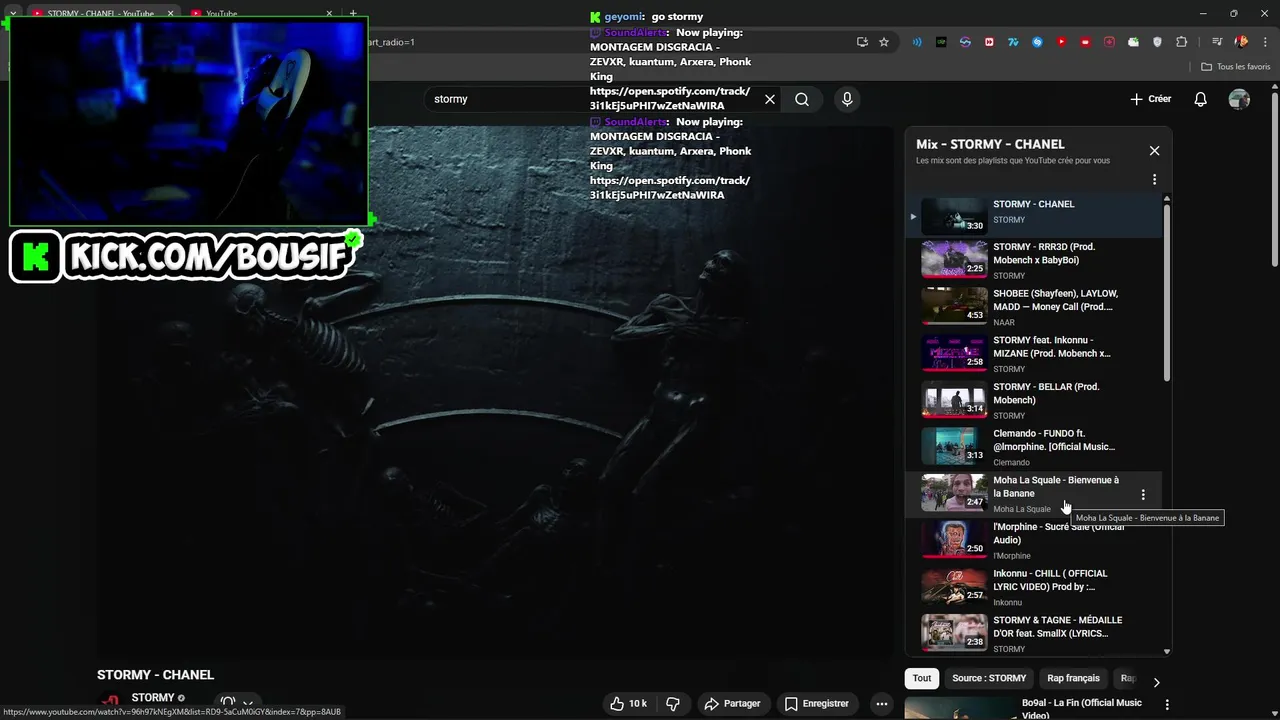Viewport: 1280px width, 720px height.
Task: Close the STORMY - CHANEL browser tab
Action: click(x=170, y=14)
